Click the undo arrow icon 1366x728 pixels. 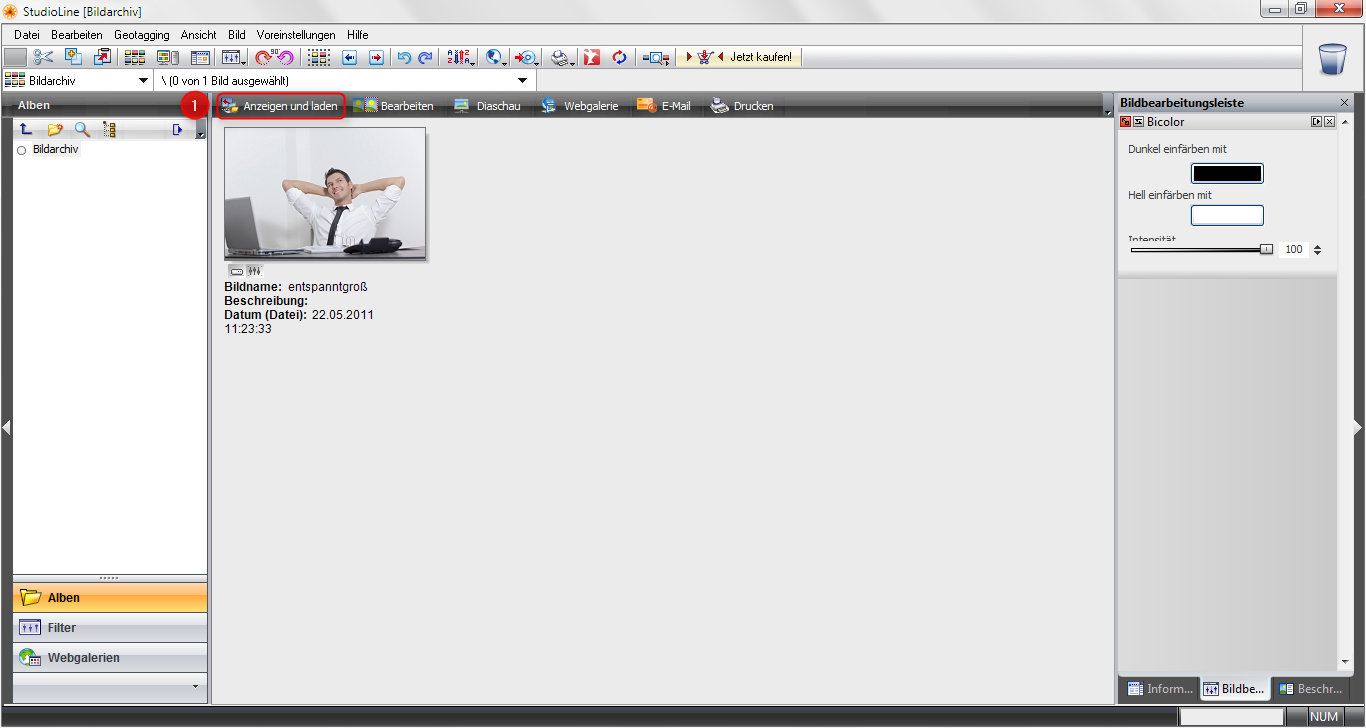[x=404, y=57]
